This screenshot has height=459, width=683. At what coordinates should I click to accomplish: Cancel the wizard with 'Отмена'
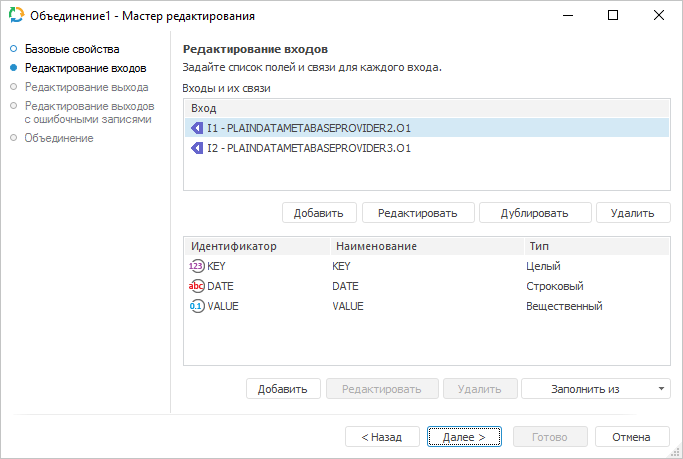[631, 437]
